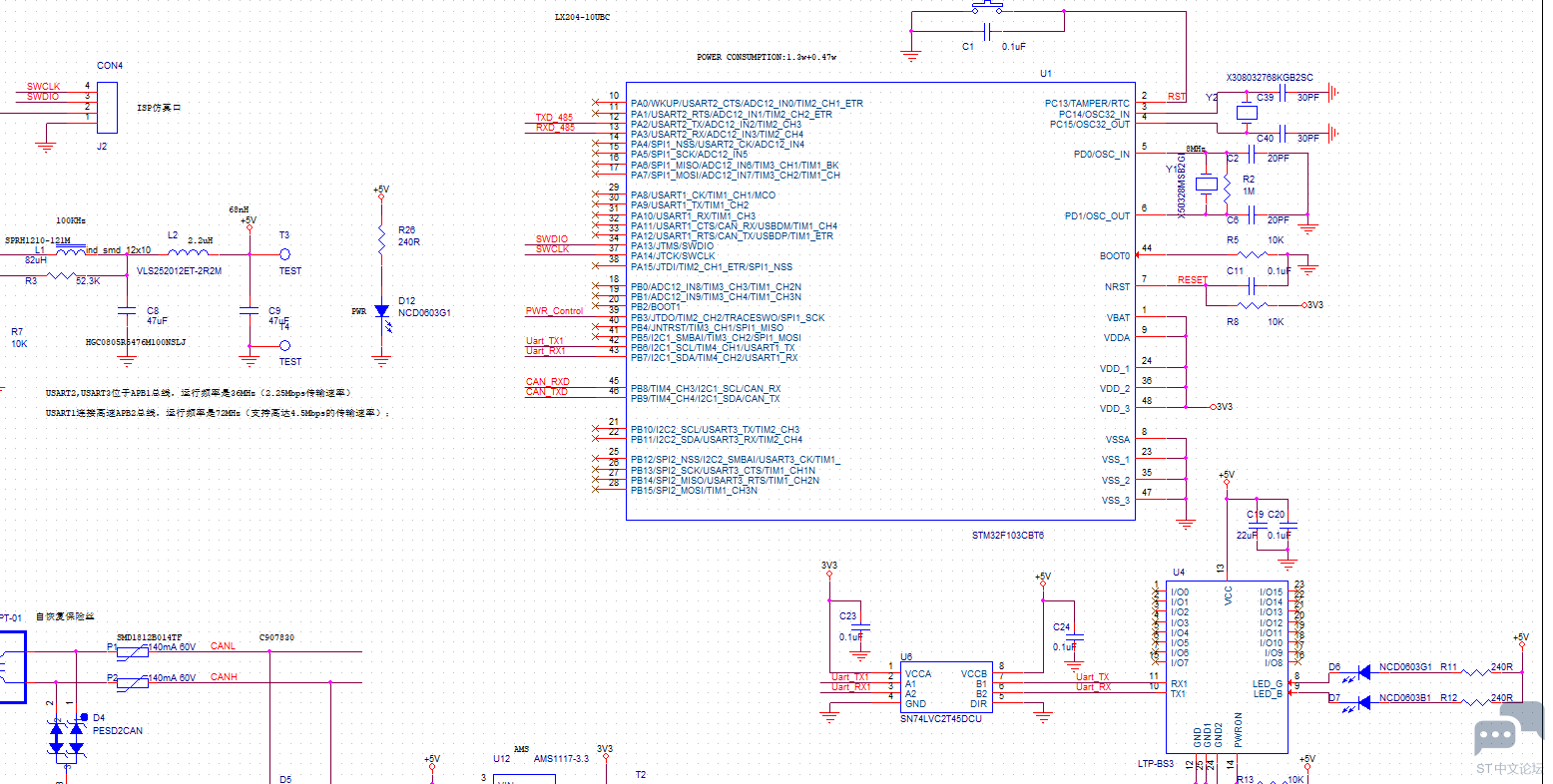Viewport: 1553px width, 784px height.
Task: Click the L2 inductor symbol
Action: tap(186, 252)
